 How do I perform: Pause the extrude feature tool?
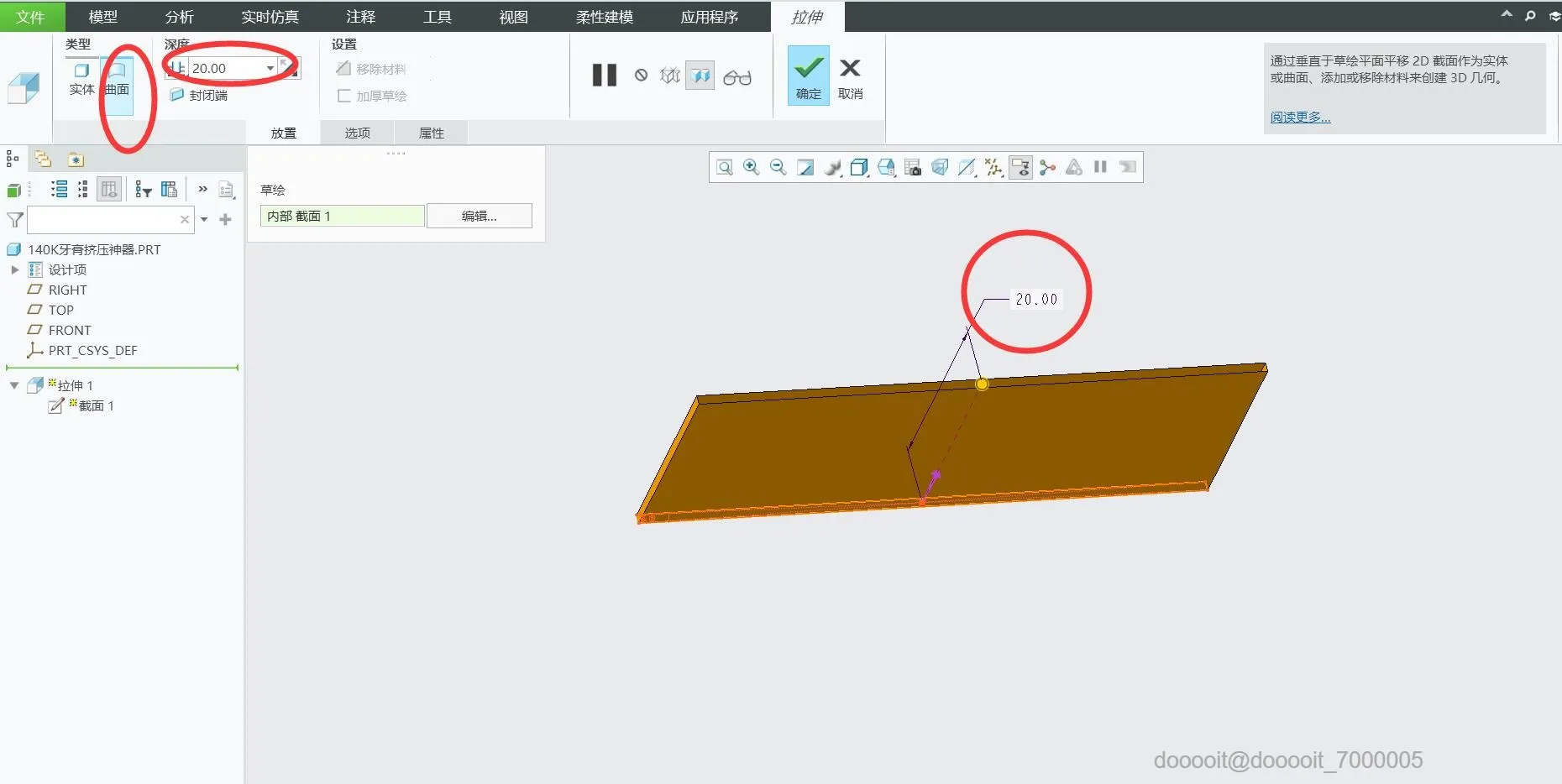(605, 76)
